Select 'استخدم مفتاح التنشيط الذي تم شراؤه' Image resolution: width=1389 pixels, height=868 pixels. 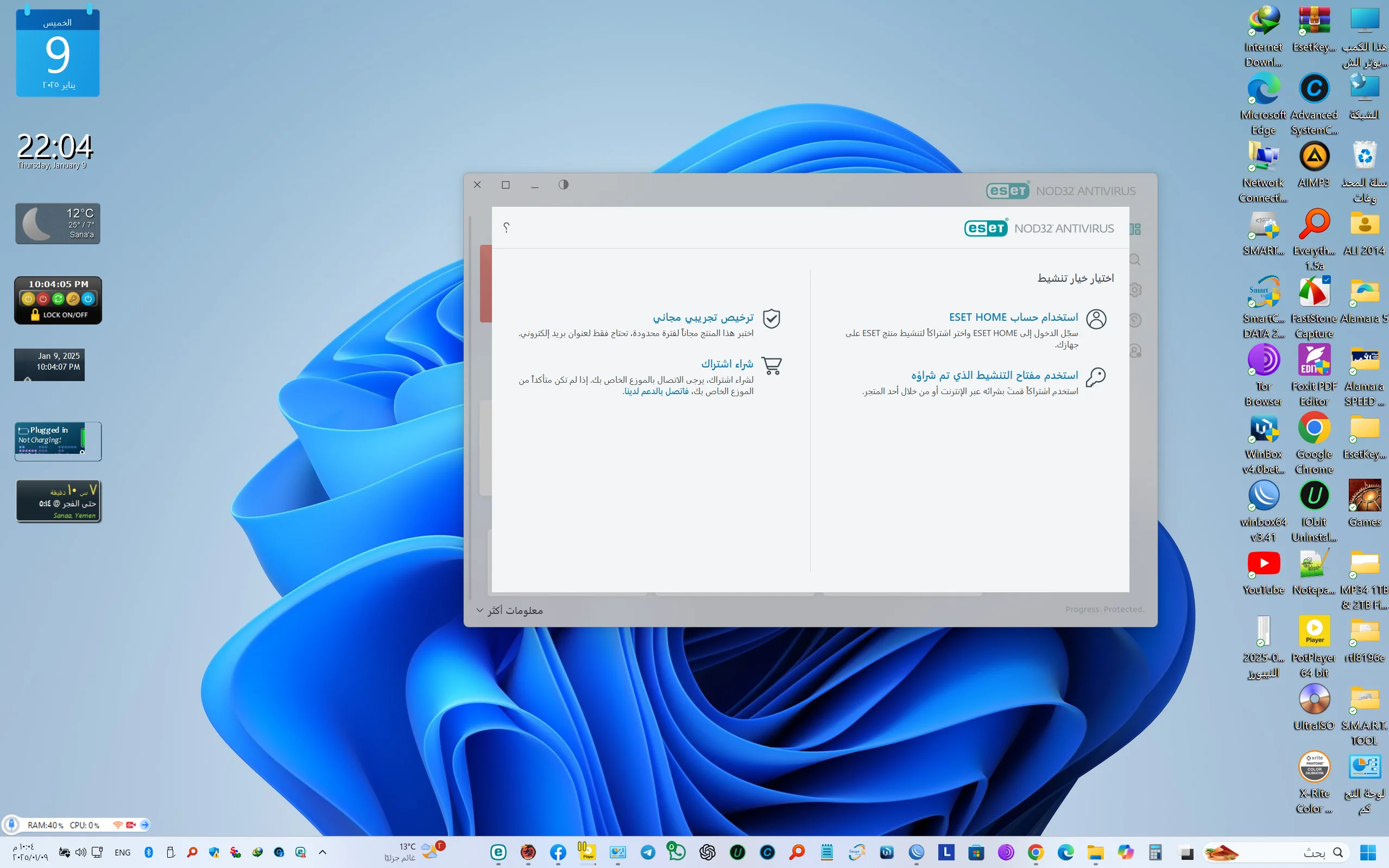tap(995, 375)
